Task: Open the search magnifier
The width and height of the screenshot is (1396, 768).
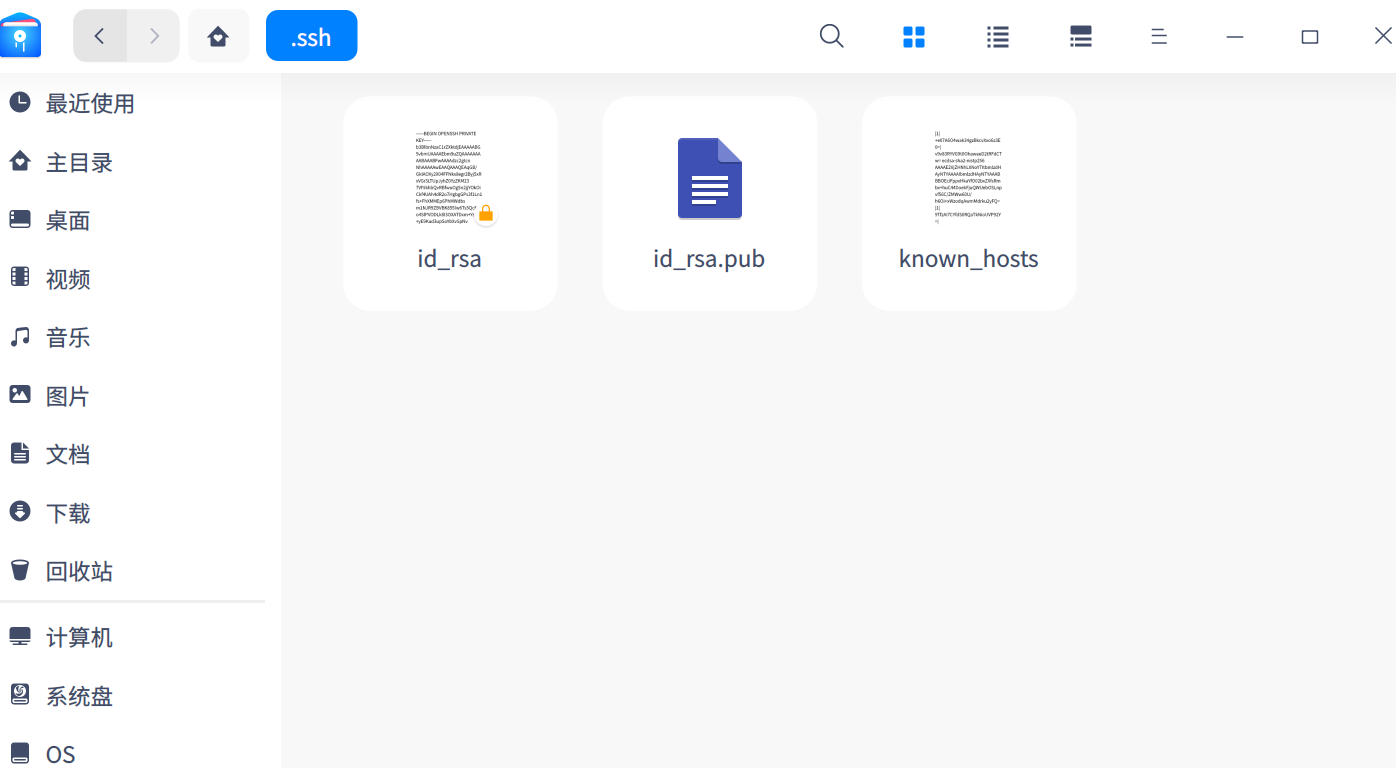Action: click(x=831, y=36)
